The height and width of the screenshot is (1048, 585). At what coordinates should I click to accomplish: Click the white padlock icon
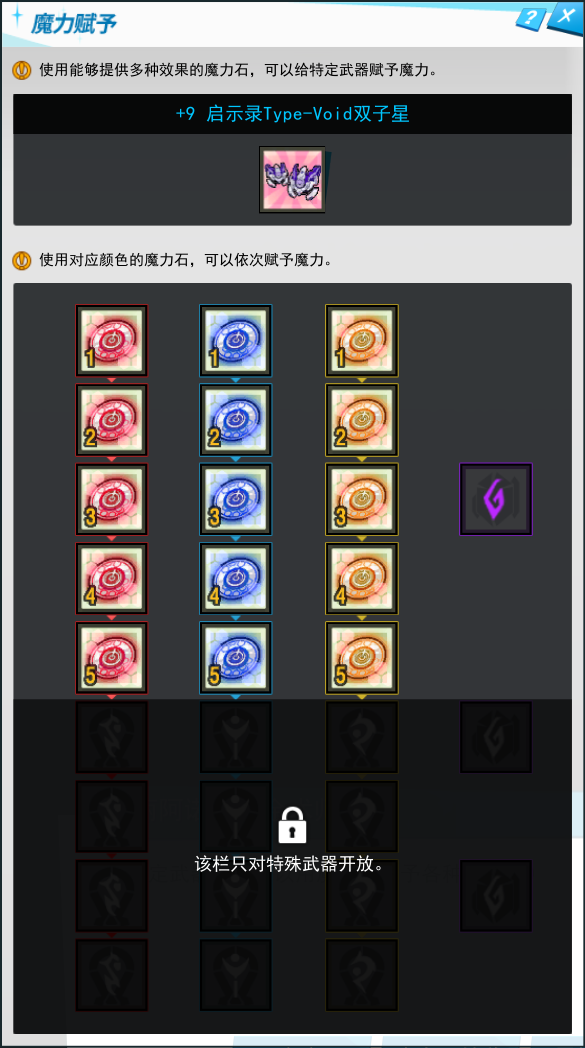click(292, 825)
